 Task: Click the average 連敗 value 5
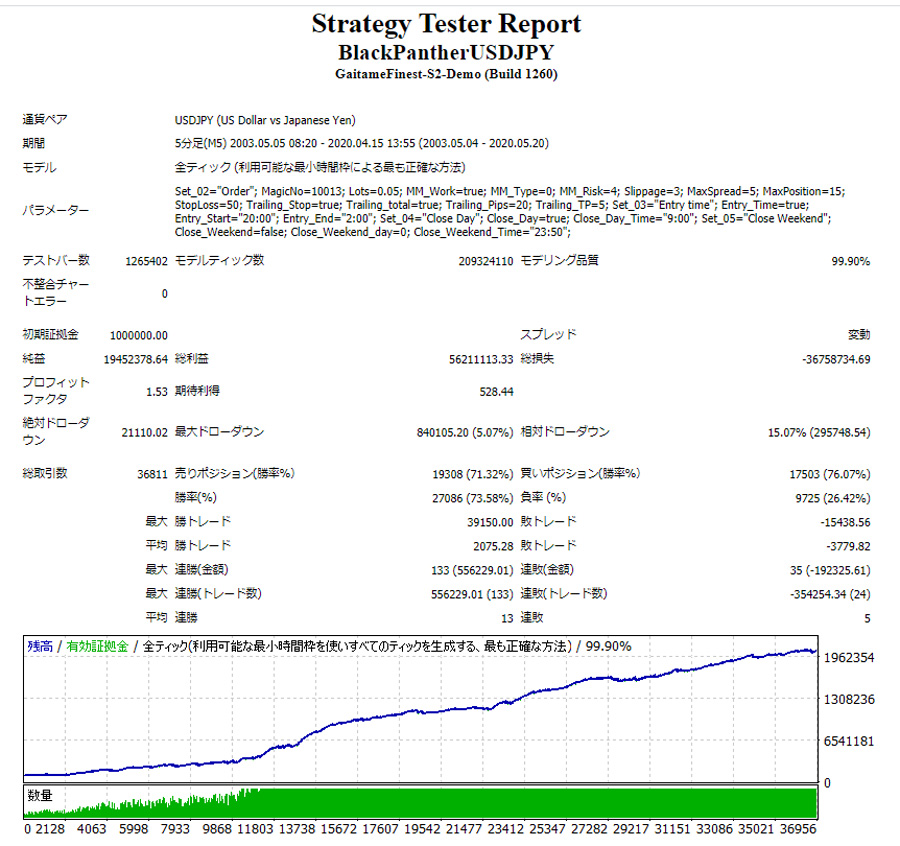867,619
